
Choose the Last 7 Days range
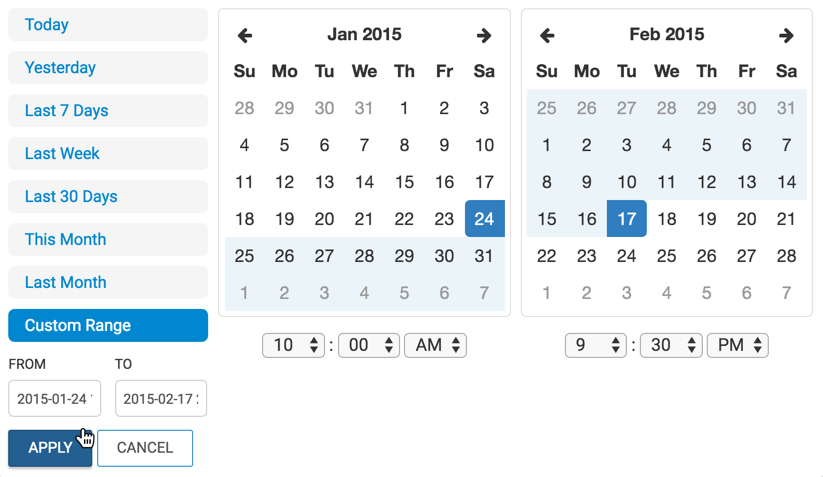tap(108, 111)
